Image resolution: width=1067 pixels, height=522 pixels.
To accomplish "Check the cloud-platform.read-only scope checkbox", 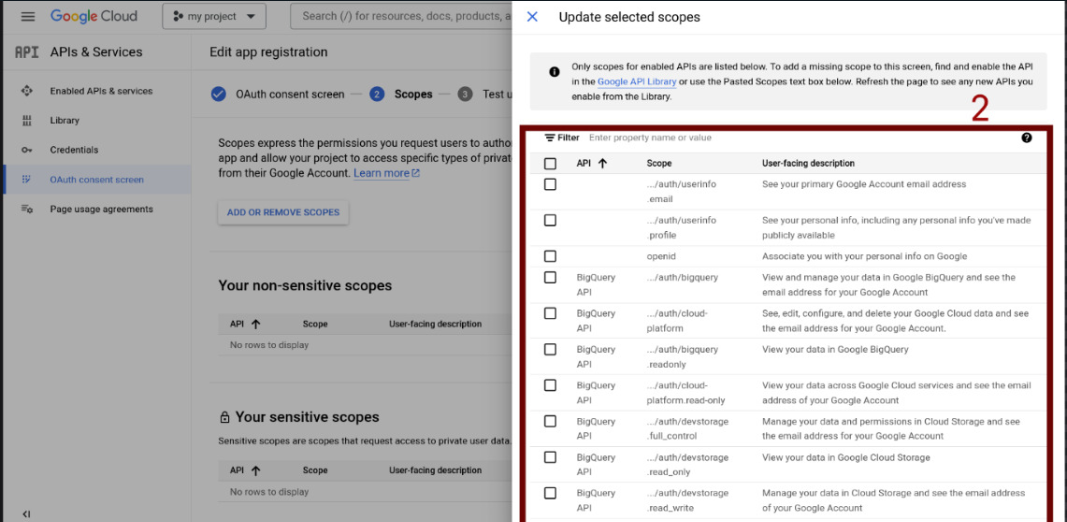I will [551, 385].
